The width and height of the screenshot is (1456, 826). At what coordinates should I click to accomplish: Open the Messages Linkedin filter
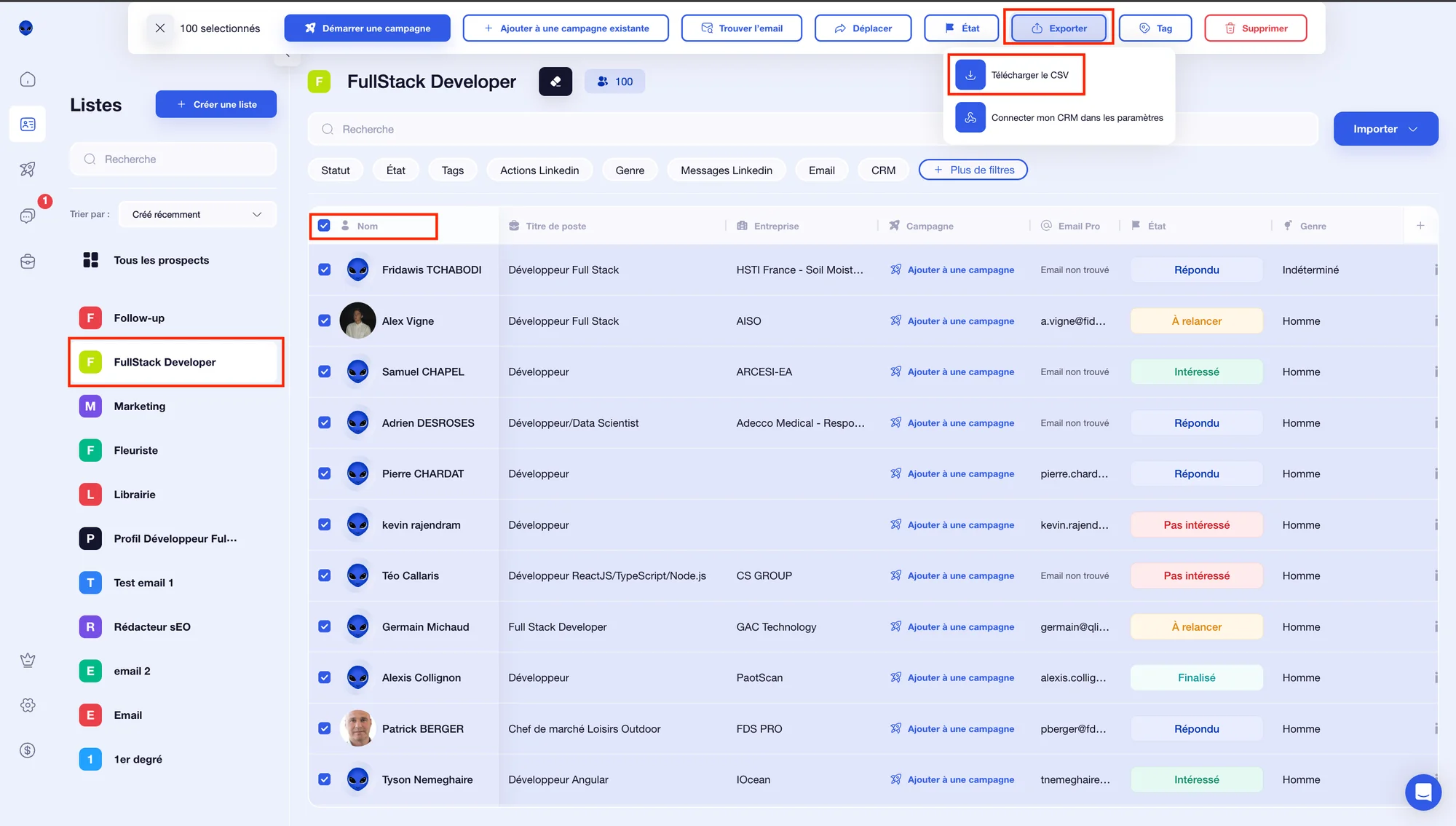[727, 170]
